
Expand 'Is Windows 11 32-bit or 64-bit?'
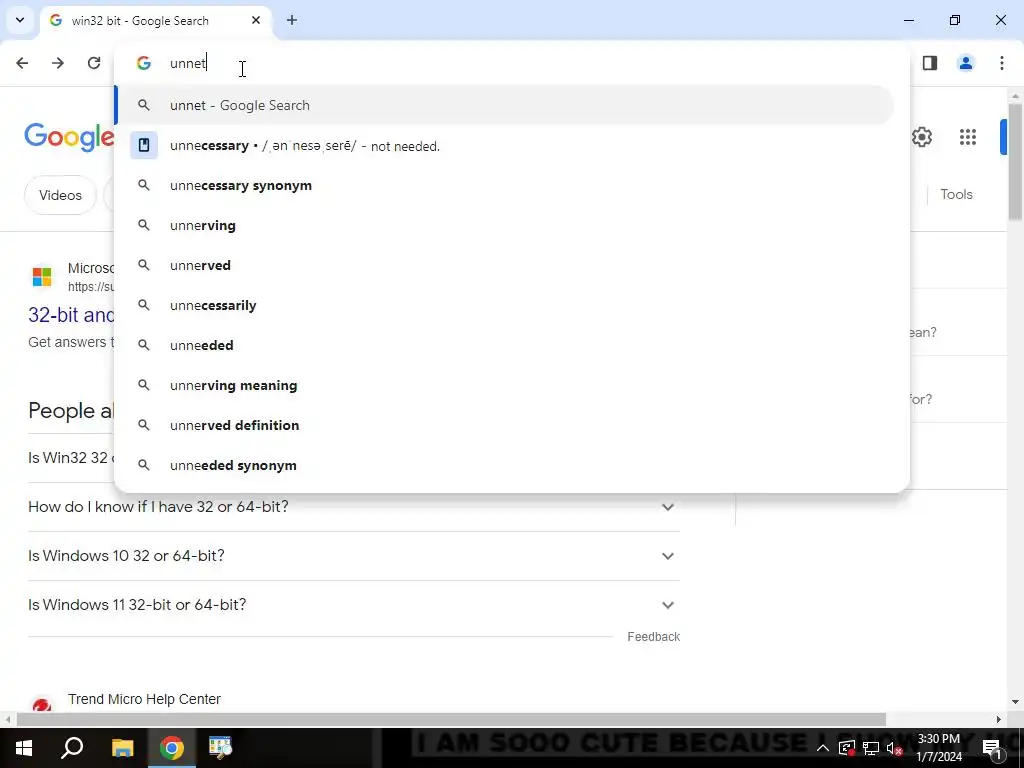click(354, 605)
